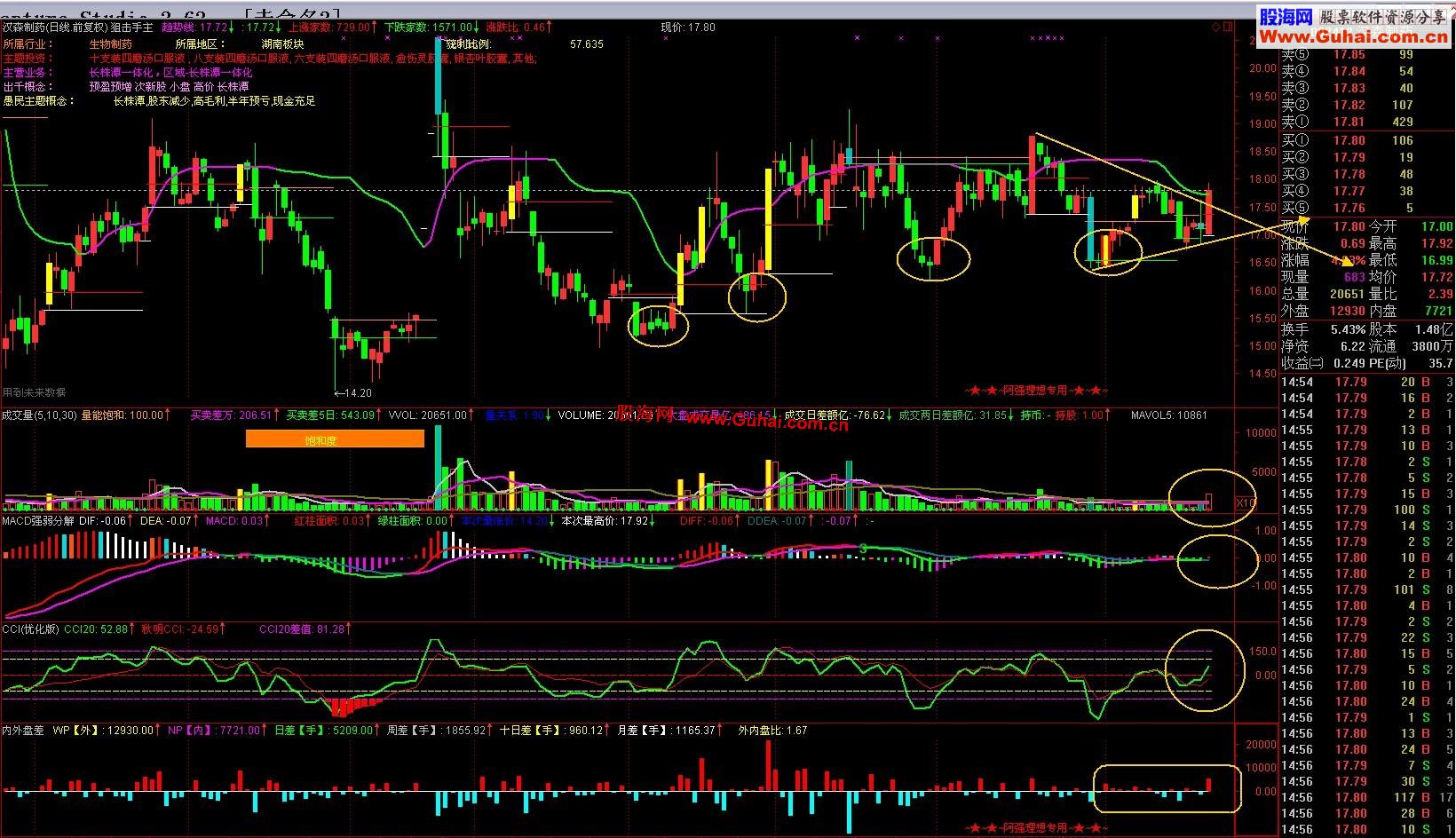Click the orange 饱和度 bar in volume panel
Screen dimensions: 1456x838
click(335, 439)
